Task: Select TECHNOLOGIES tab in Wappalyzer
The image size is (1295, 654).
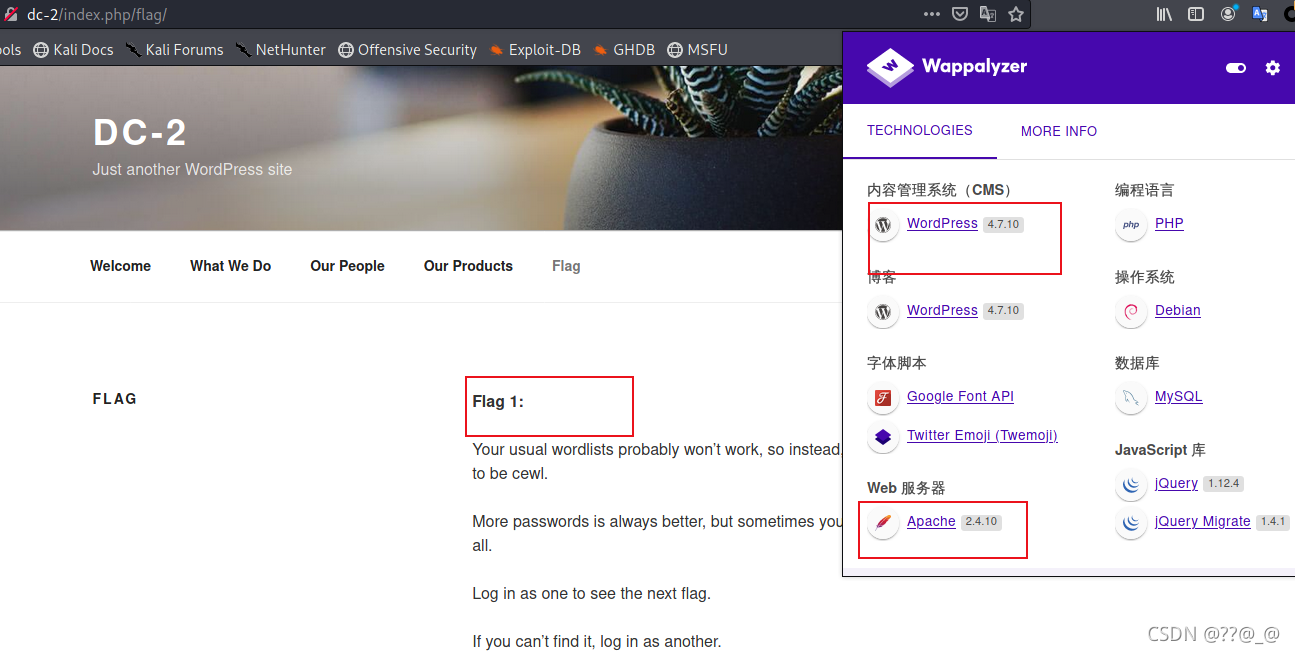Action: [x=920, y=130]
